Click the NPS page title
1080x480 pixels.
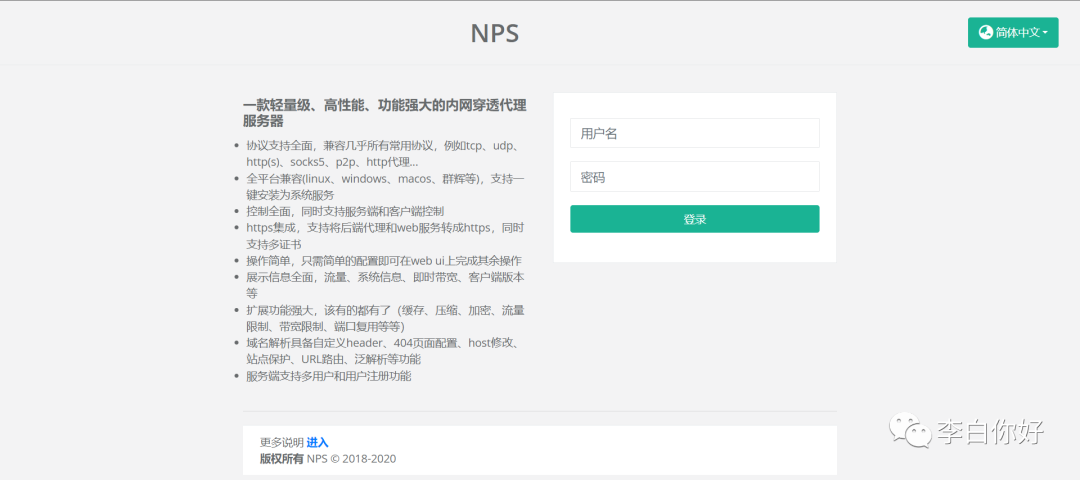pyautogui.click(x=495, y=33)
